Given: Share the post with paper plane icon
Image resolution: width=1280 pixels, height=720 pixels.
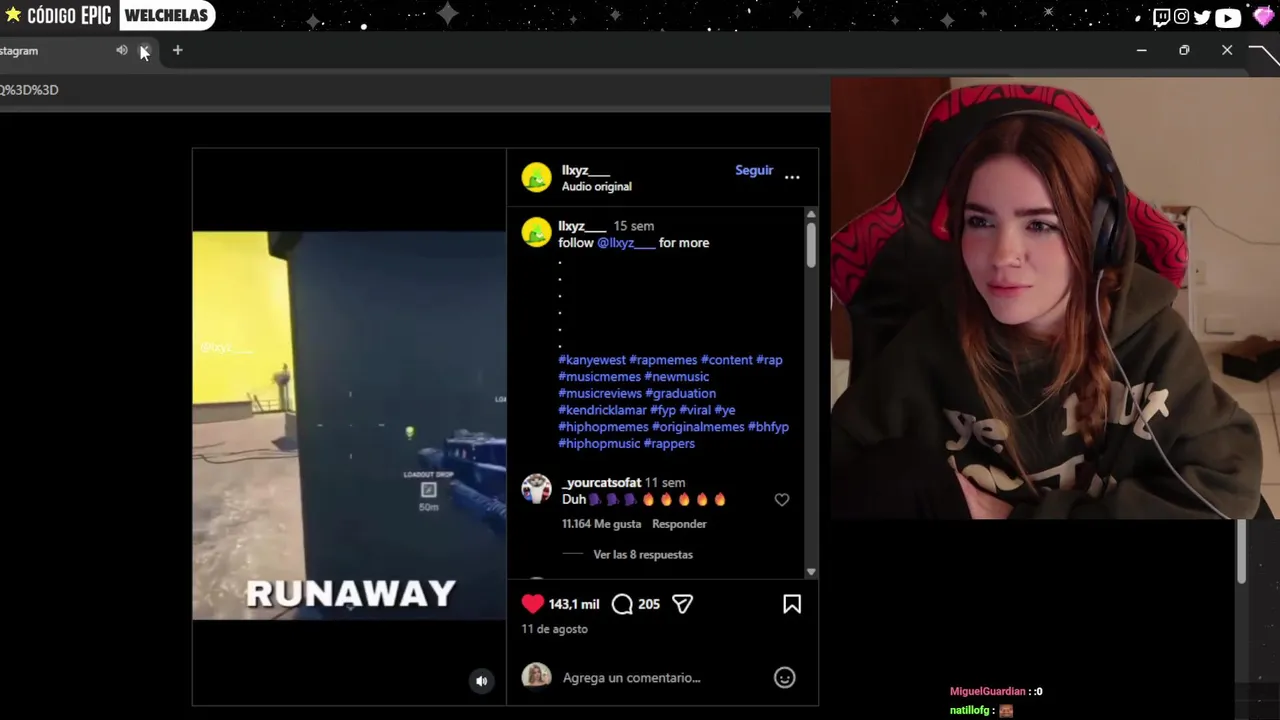Looking at the screenshot, I should click(682, 604).
